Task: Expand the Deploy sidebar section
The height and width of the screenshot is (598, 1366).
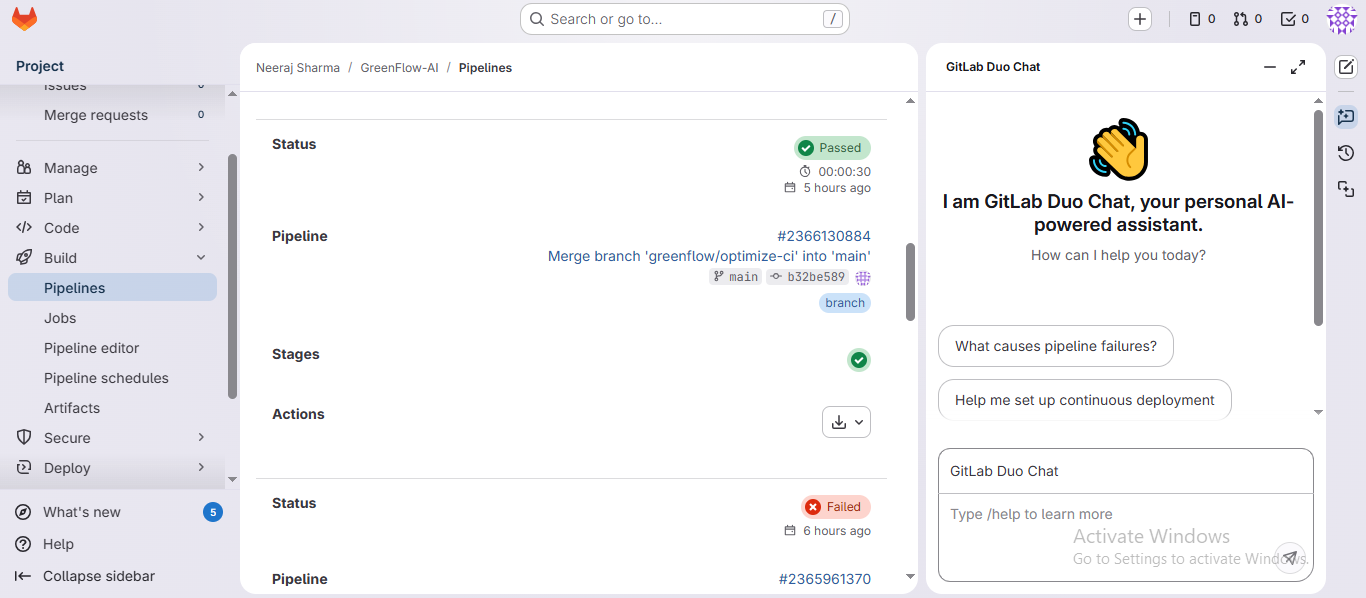Action: pos(201,468)
